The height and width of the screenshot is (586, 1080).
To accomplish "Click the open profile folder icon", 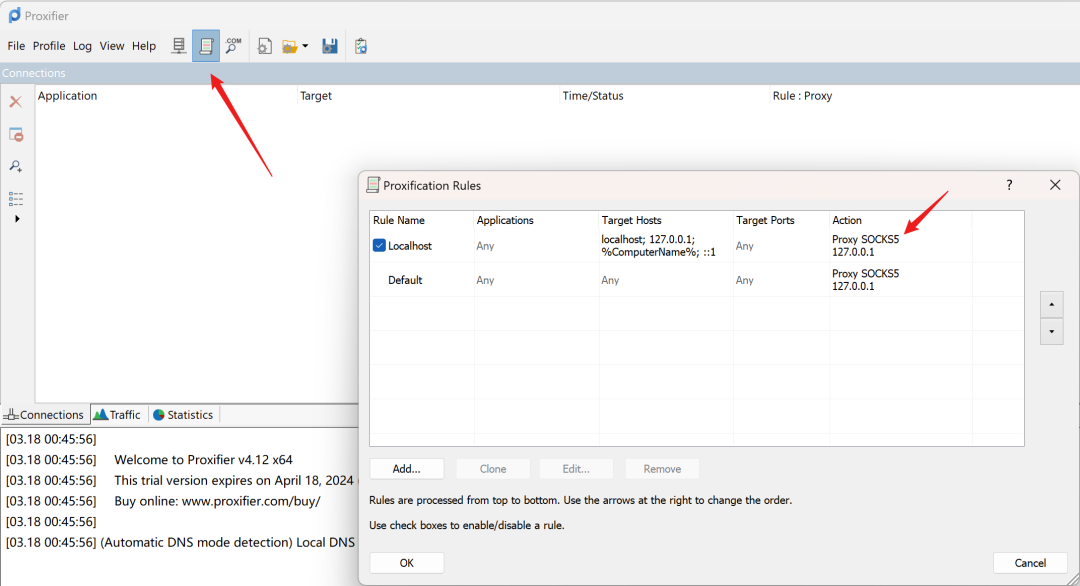I will tap(289, 46).
